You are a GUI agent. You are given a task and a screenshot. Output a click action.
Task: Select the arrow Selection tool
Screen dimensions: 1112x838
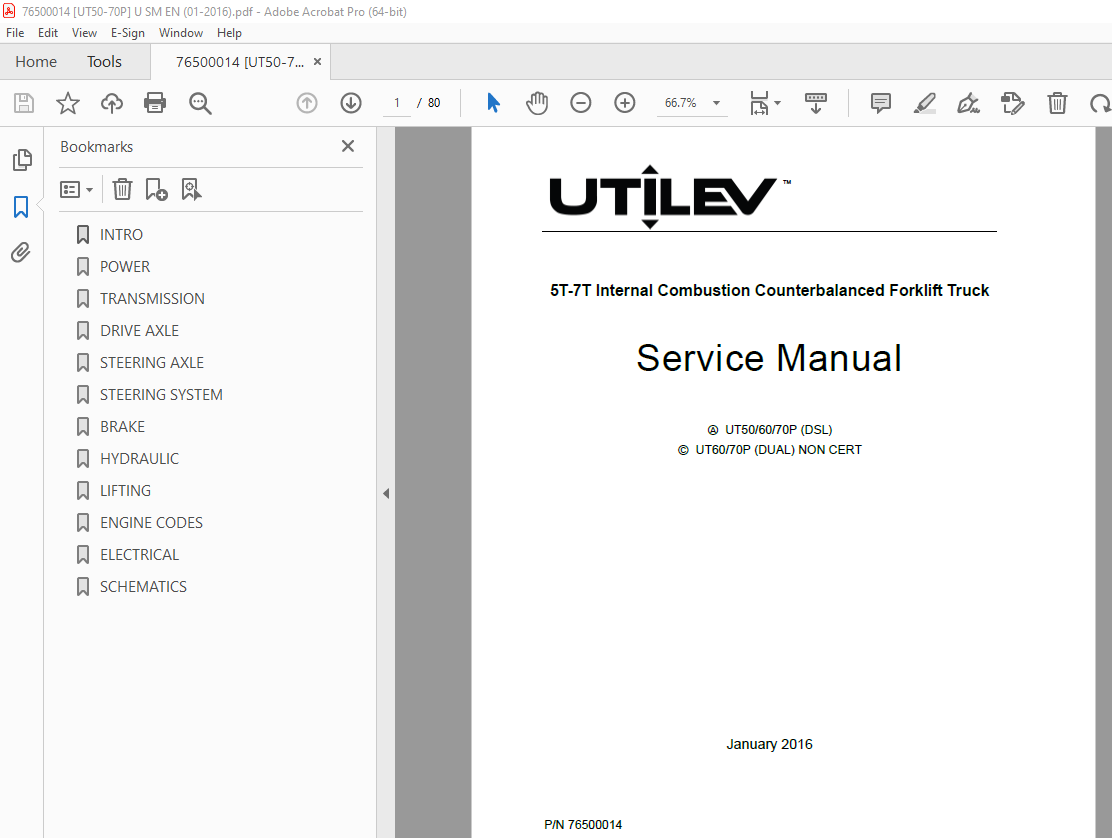[x=494, y=104]
